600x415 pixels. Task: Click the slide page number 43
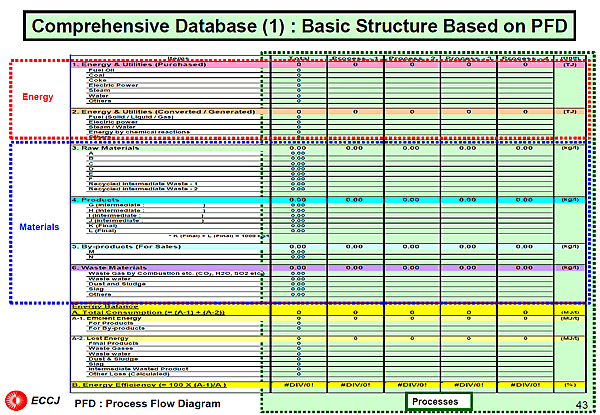pos(582,405)
